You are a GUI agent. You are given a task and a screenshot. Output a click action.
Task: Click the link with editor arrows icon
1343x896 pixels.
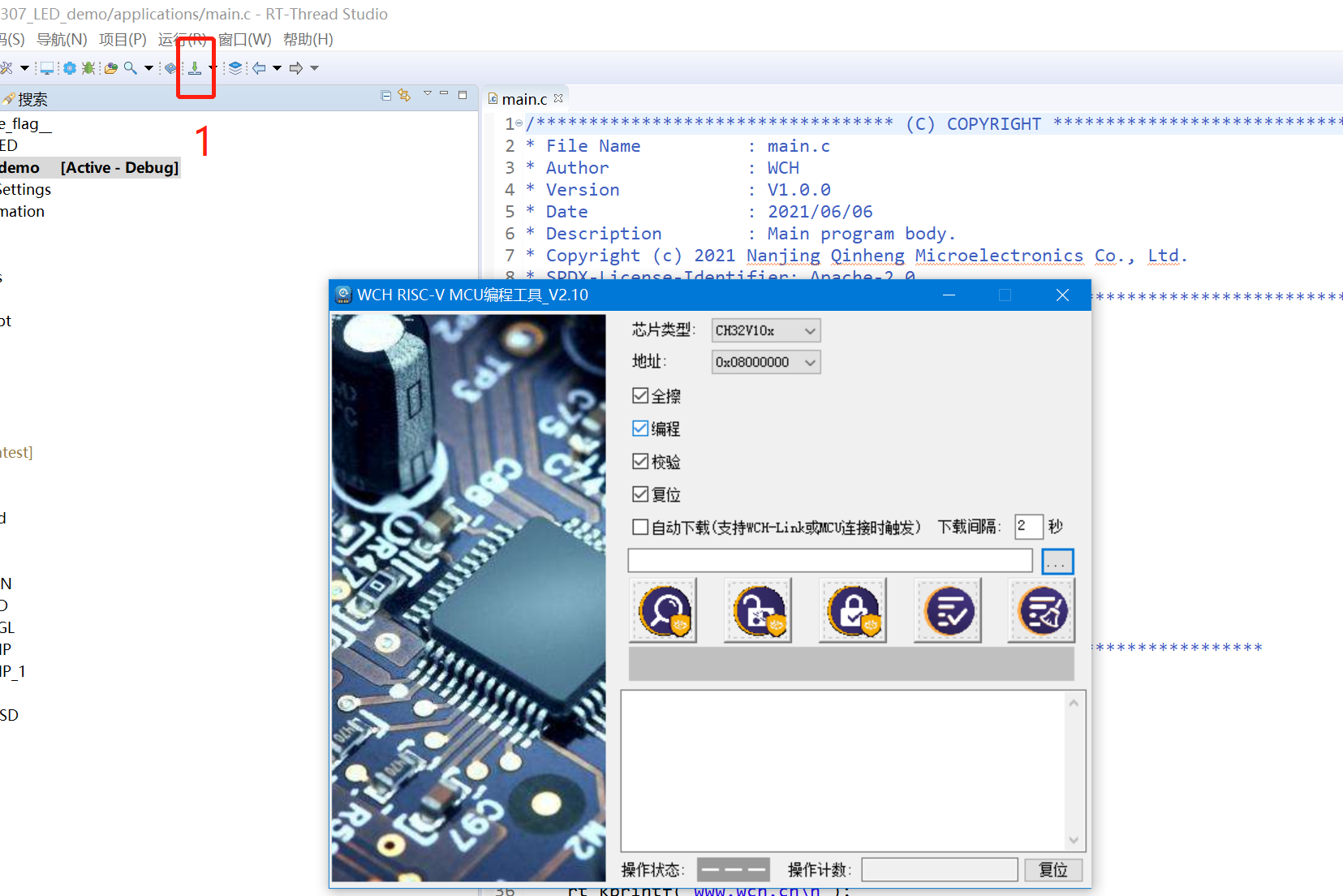(404, 96)
